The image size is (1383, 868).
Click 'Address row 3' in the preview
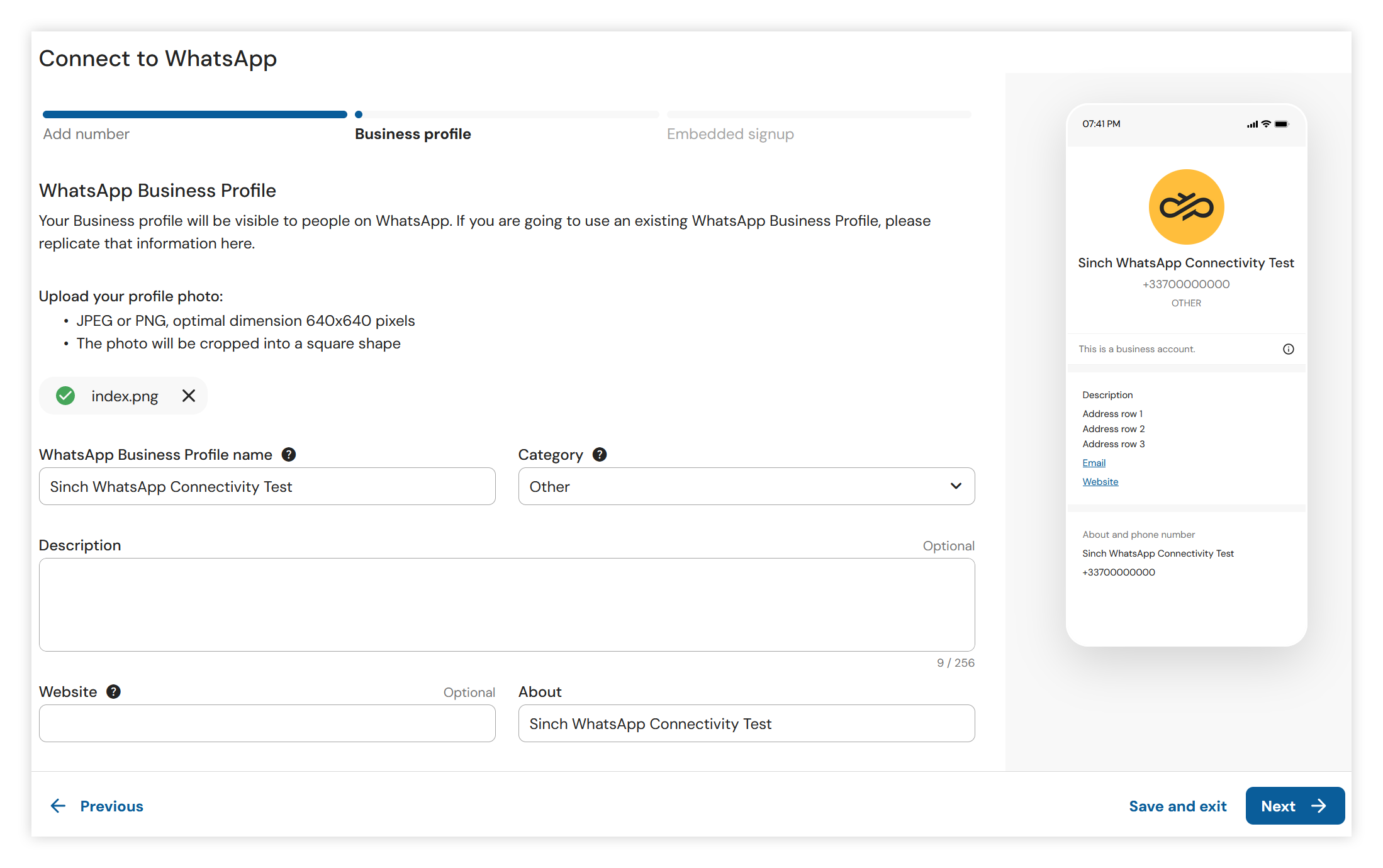pos(1114,444)
